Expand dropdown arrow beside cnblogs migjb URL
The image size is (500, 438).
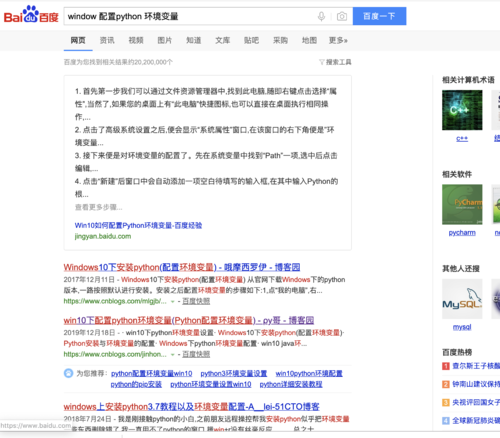tap(173, 301)
